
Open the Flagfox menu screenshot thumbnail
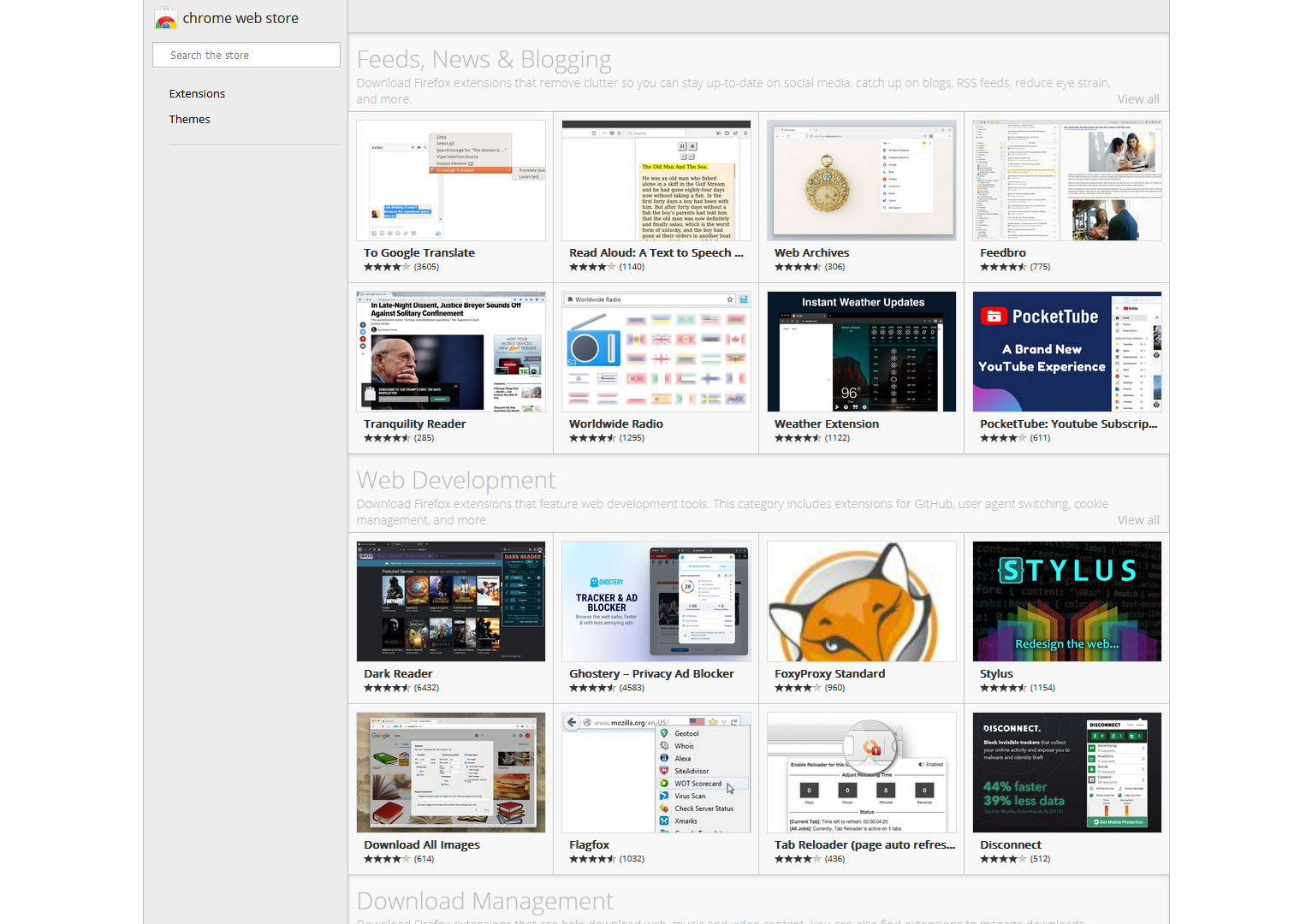[656, 773]
